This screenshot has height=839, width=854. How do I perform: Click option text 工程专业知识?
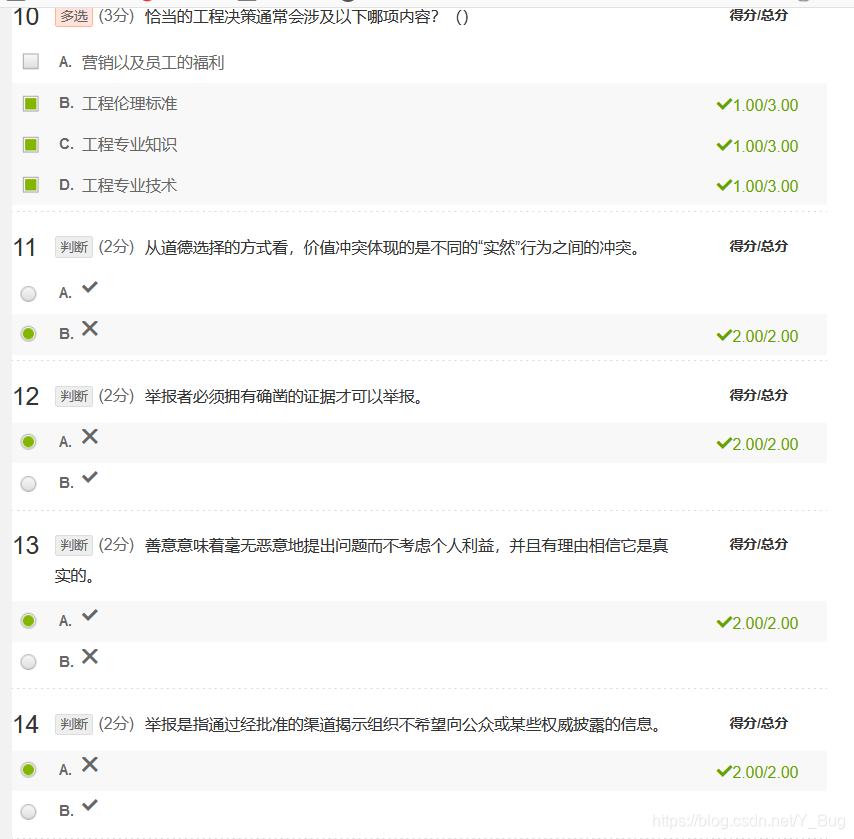(x=130, y=144)
